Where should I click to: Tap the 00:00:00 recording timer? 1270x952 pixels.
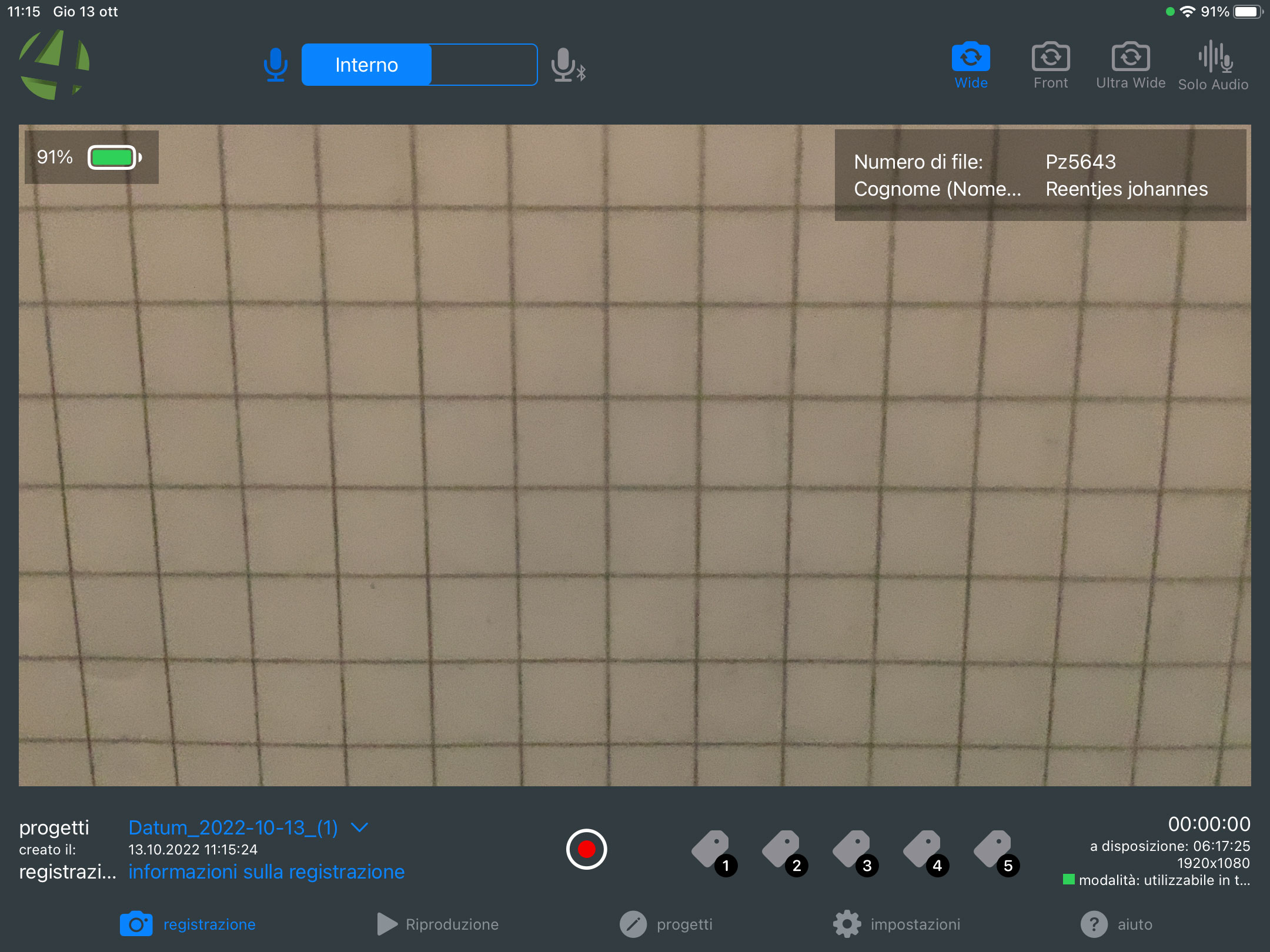(x=1209, y=824)
